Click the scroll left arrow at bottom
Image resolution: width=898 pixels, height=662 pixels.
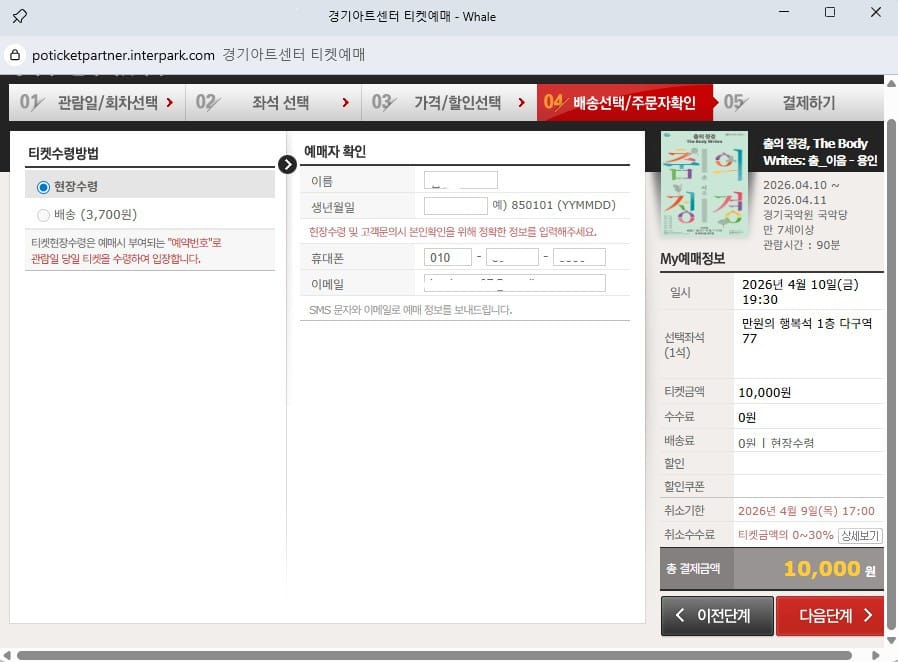coord(6,655)
